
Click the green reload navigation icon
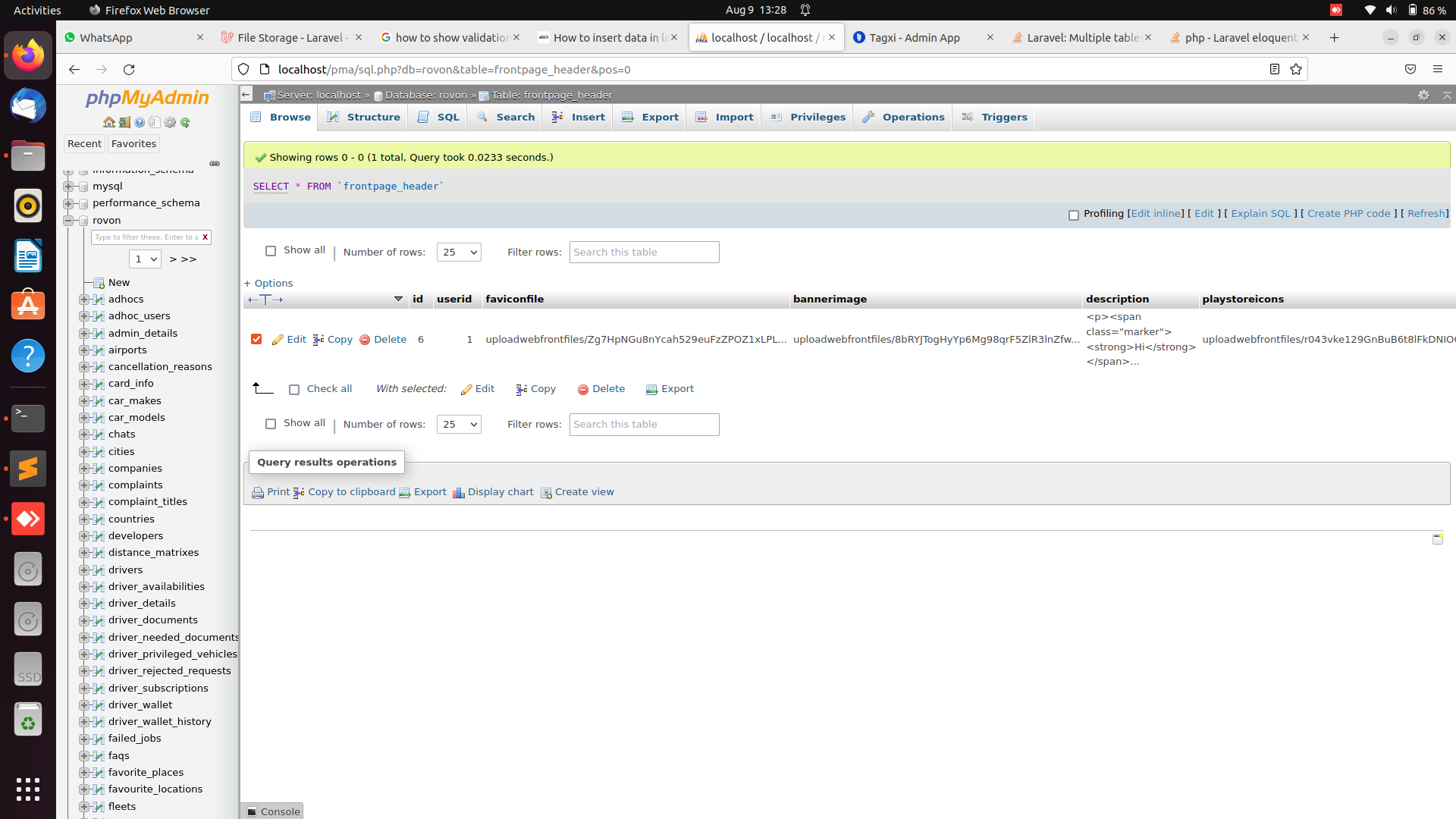[185, 122]
